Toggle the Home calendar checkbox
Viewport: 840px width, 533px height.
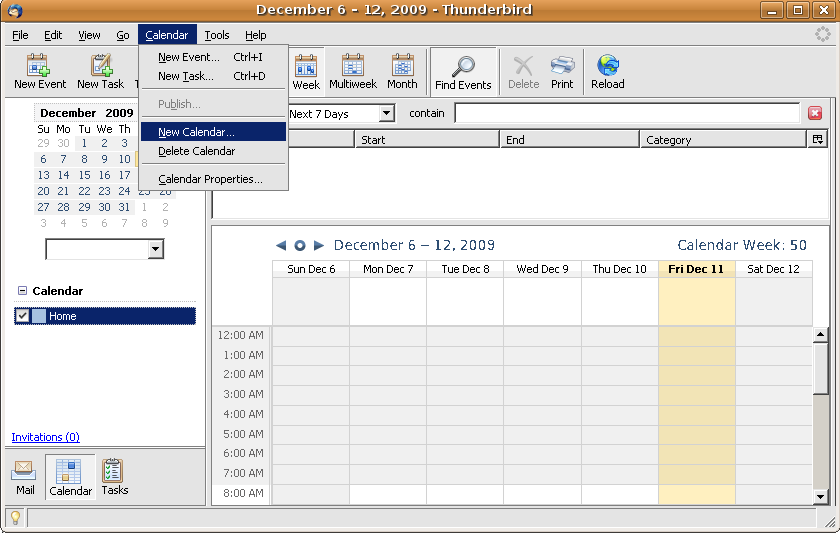click(x=22, y=316)
